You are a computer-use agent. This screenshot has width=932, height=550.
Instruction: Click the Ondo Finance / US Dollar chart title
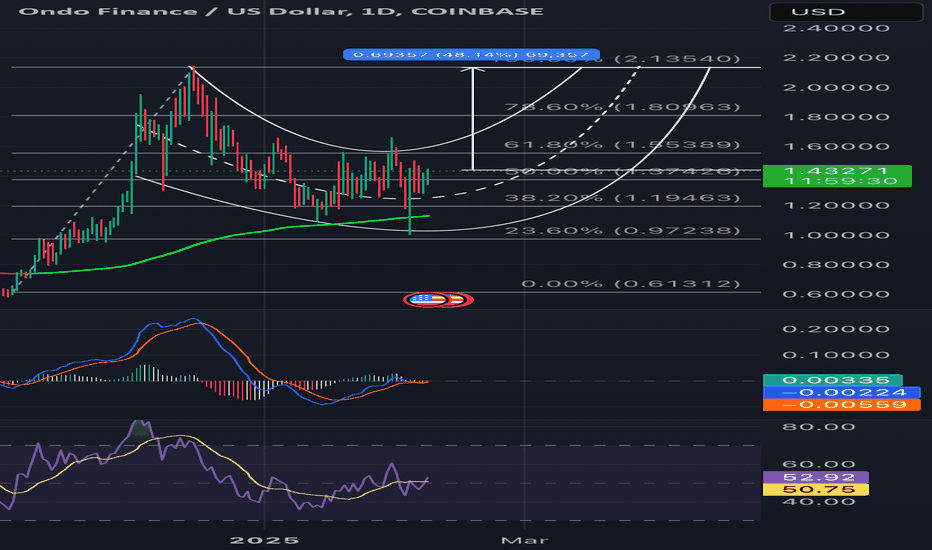point(281,11)
